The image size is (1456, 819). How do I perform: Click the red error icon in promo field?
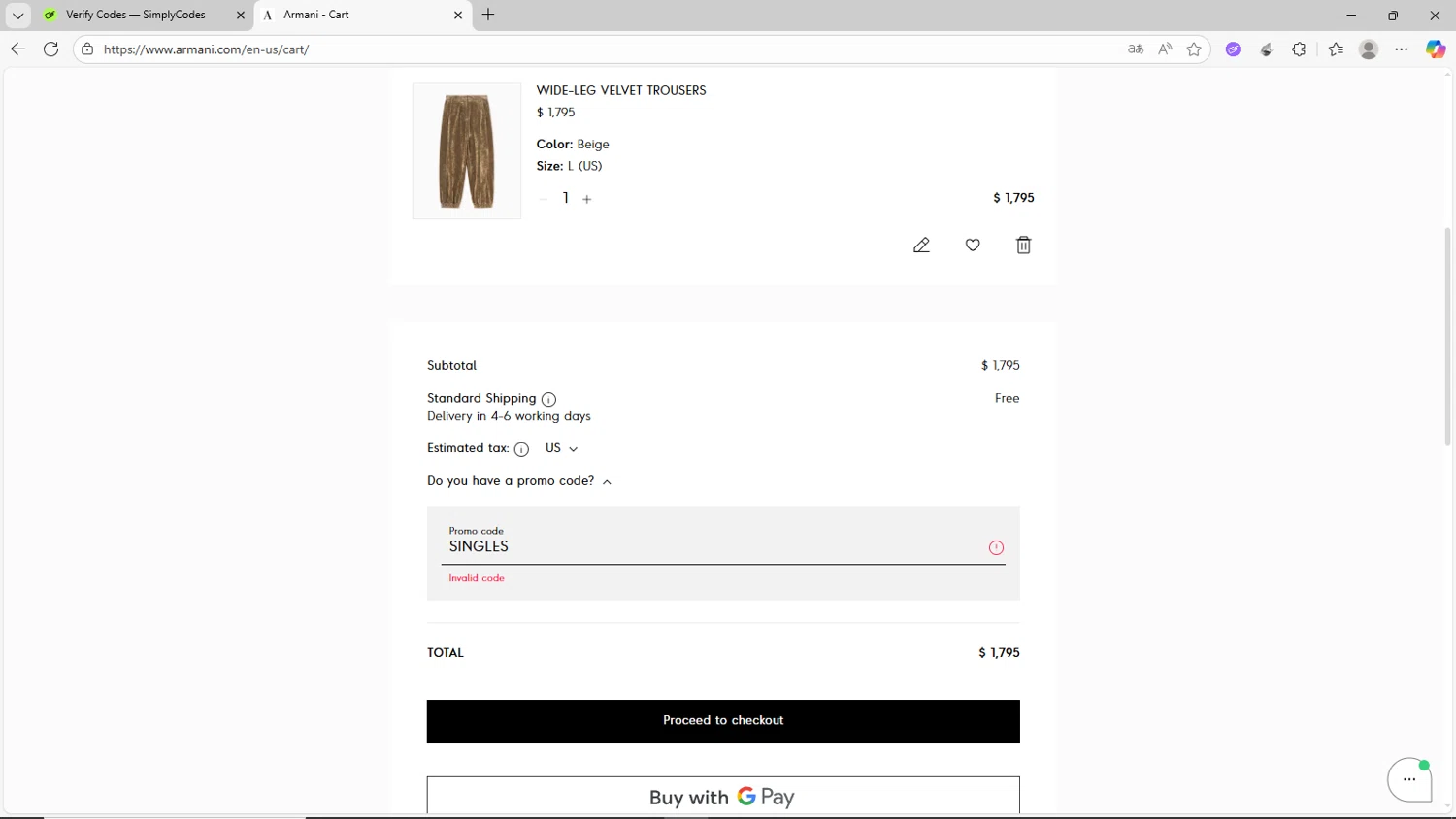(x=996, y=547)
